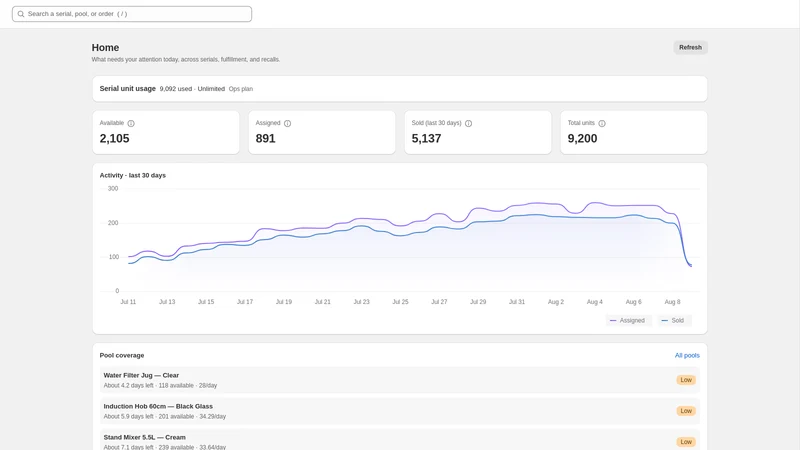Click the 'Activity - last 30 days' heading

133,176
